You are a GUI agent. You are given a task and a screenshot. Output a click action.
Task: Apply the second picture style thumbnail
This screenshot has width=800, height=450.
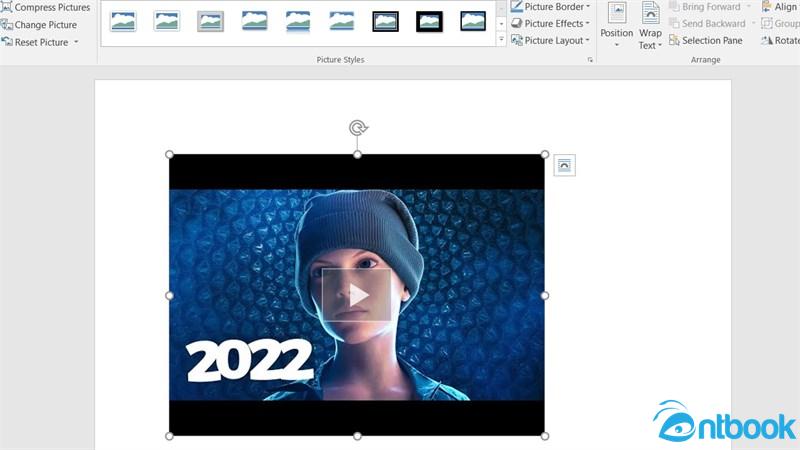(x=167, y=21)
